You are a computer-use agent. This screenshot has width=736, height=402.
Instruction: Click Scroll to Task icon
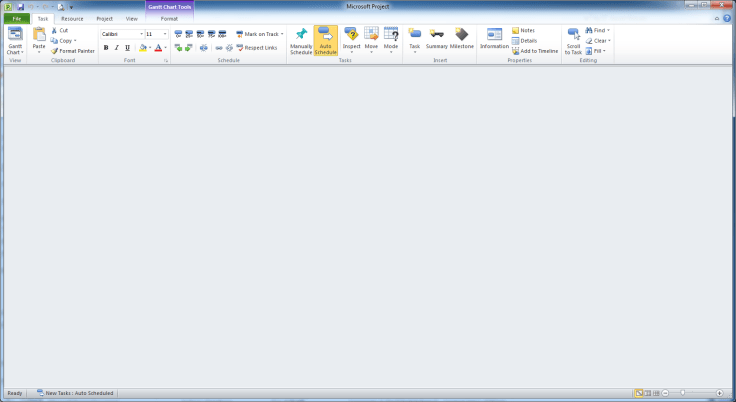coord(573,35)
